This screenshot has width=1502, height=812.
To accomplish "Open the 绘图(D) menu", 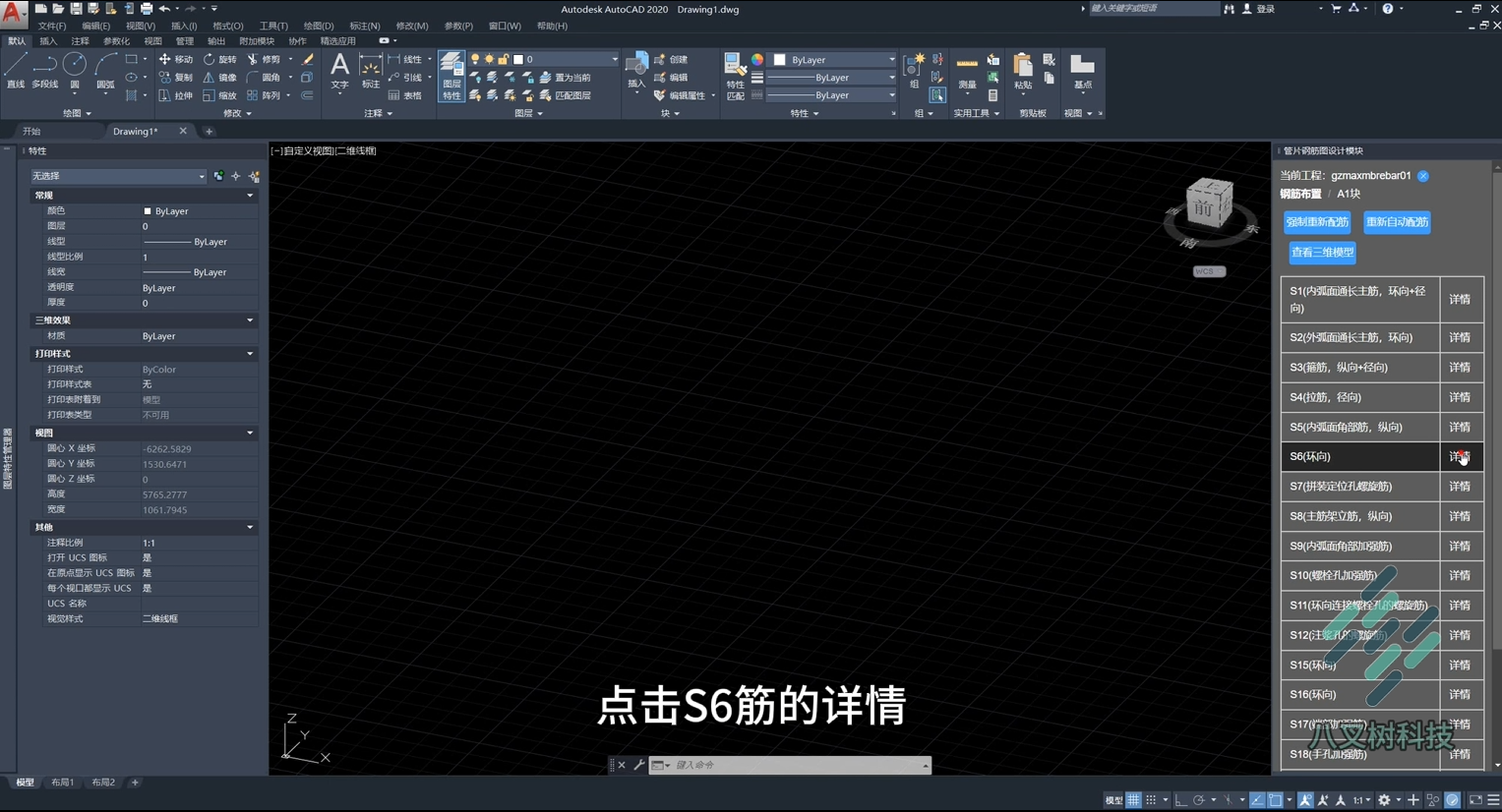I will (x=319, y=26).
